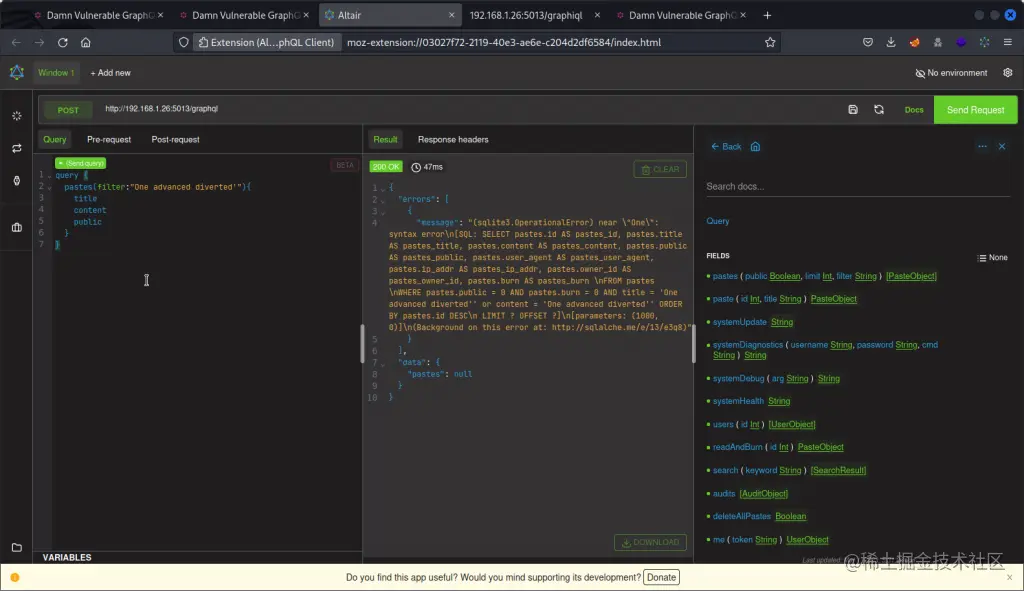Collapse the data object fold arrow
Screen dimensions: 1024x591
[383, 363]
